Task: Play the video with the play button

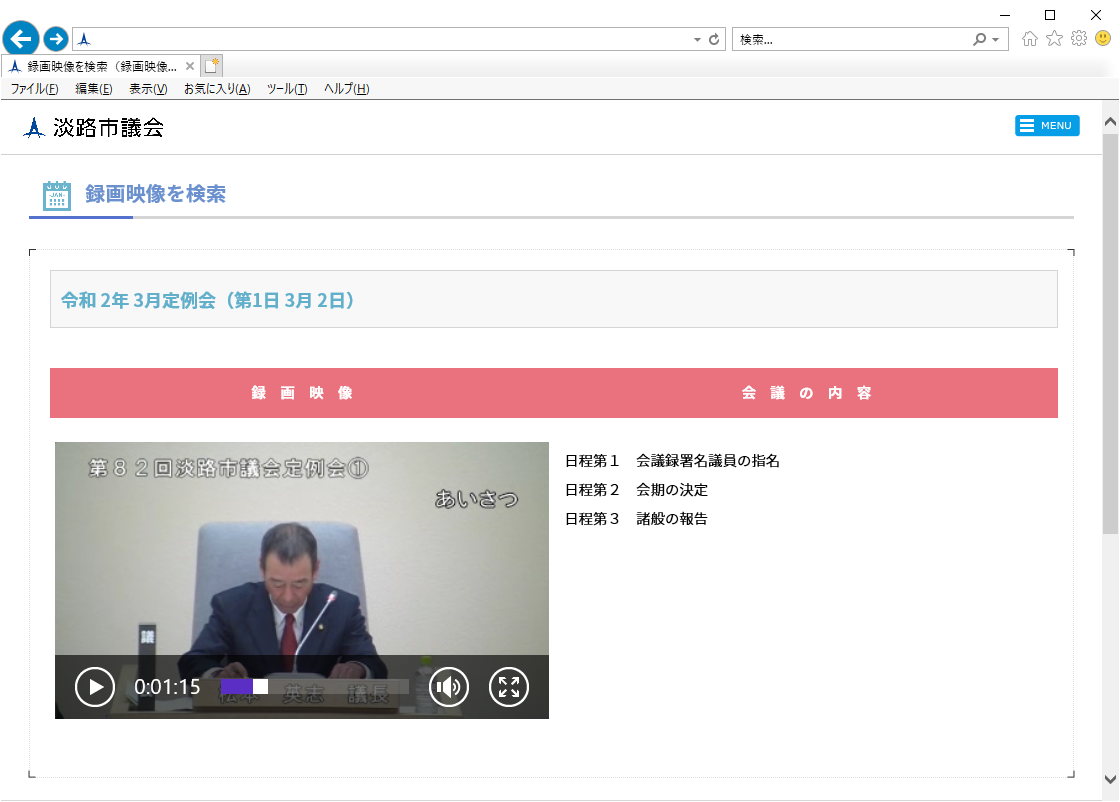Action: (x=95, y=687)
